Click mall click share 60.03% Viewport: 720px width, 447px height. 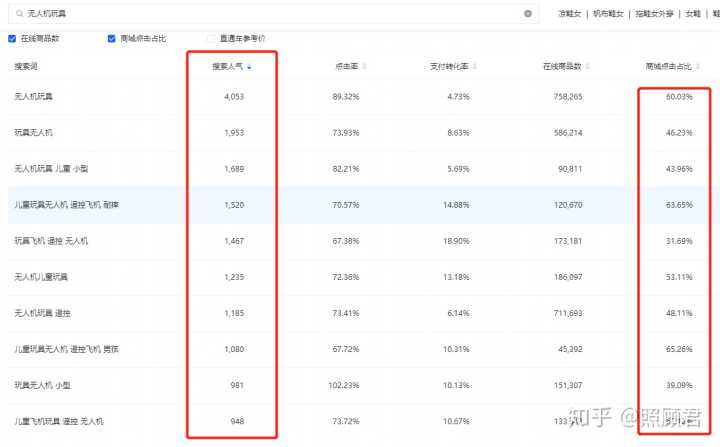(679, 96)
